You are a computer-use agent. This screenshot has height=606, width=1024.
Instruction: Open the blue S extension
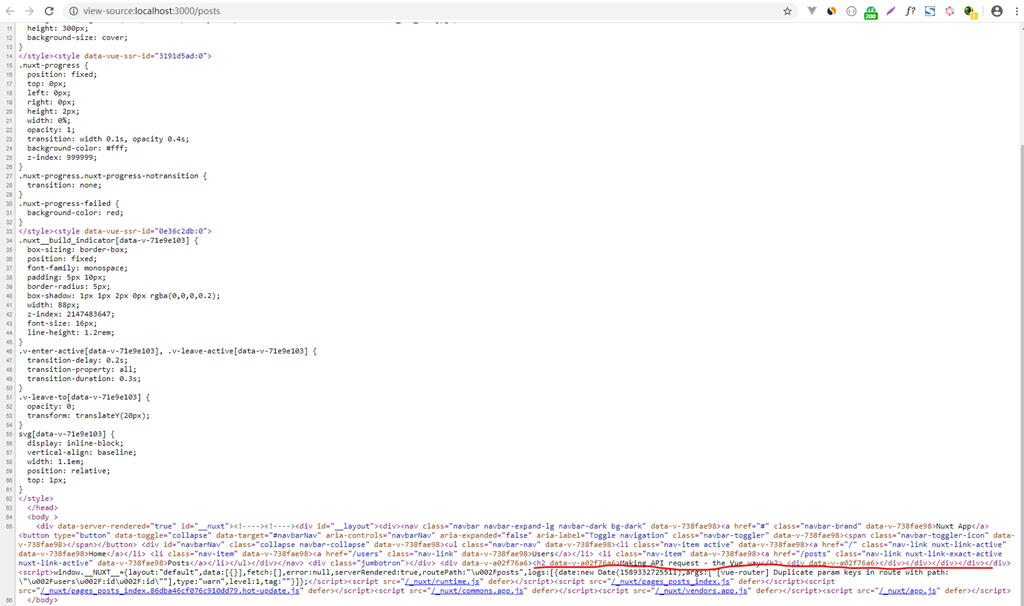(930, 11)
